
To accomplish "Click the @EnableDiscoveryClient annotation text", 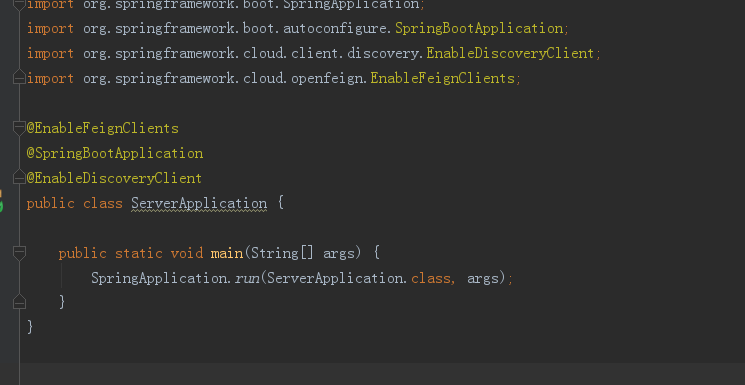I will pos(115,178).
